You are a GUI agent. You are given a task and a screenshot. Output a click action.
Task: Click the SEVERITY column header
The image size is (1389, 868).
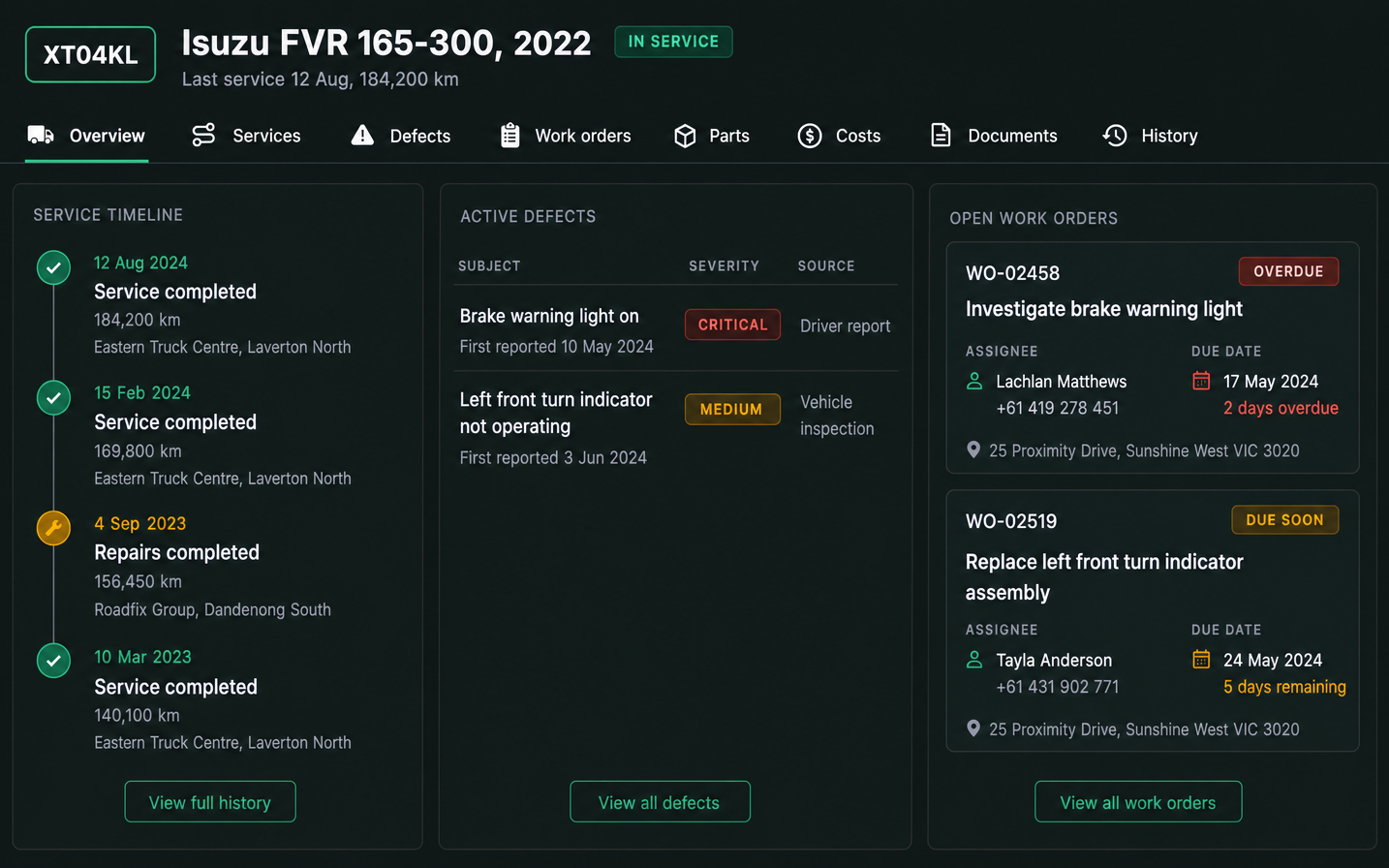[x=725, y=265]
